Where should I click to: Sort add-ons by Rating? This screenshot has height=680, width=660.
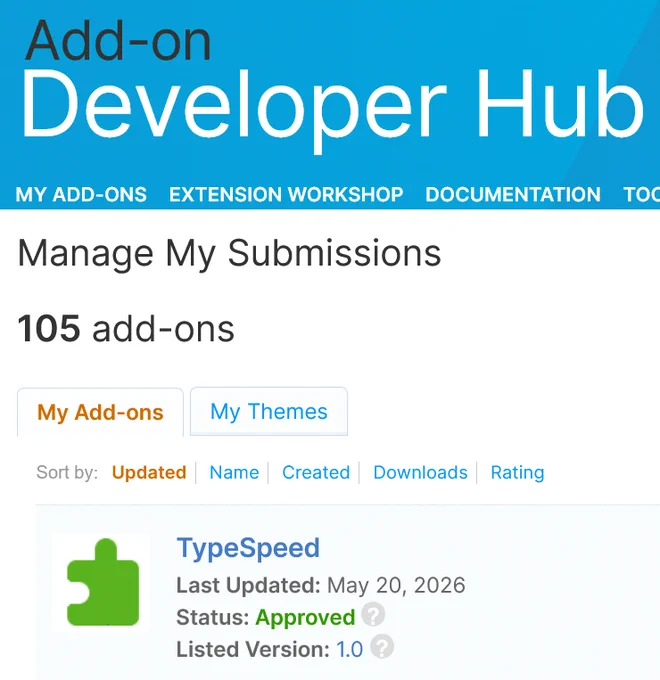(517, 472)
